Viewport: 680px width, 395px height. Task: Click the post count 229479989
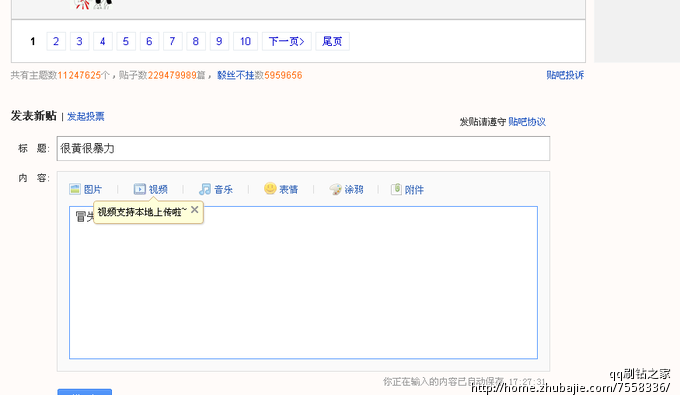pyautogui.click(x=172, y=75)
